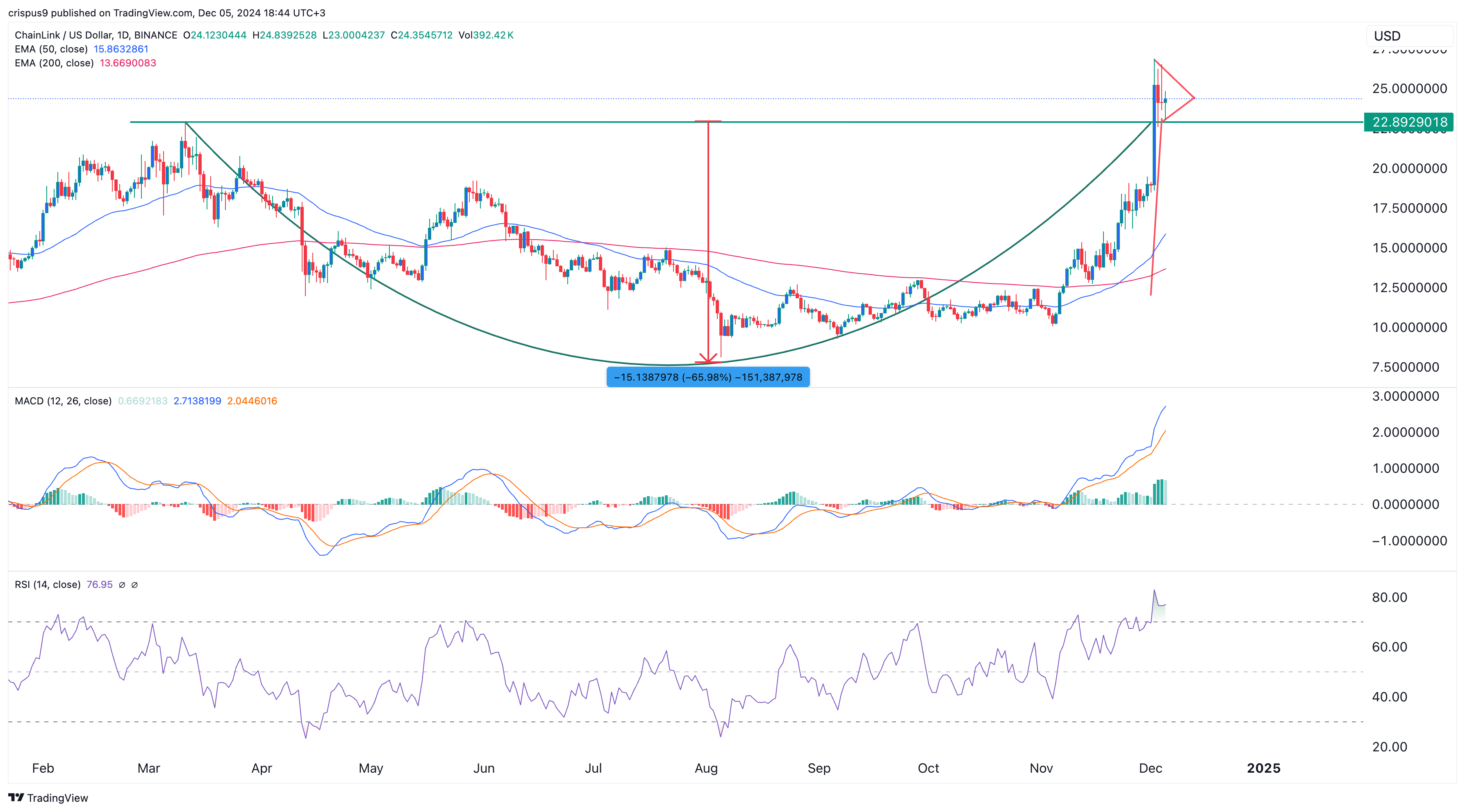
Task: Click the Jul label on time axis
Action: click(x=594, y=769)
